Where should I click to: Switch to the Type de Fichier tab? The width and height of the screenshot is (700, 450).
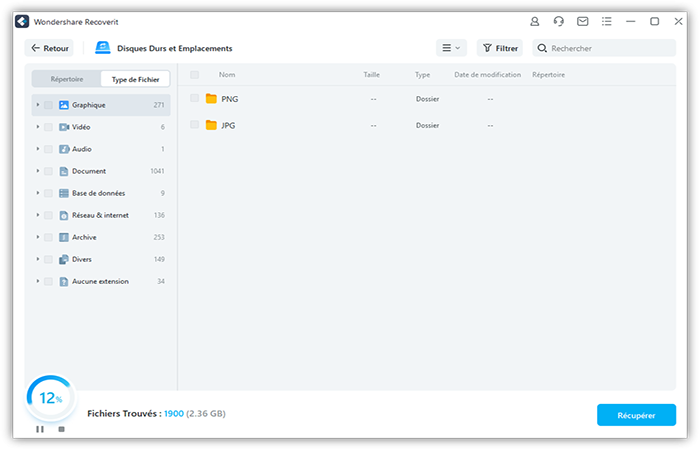(x=135, y=79)
